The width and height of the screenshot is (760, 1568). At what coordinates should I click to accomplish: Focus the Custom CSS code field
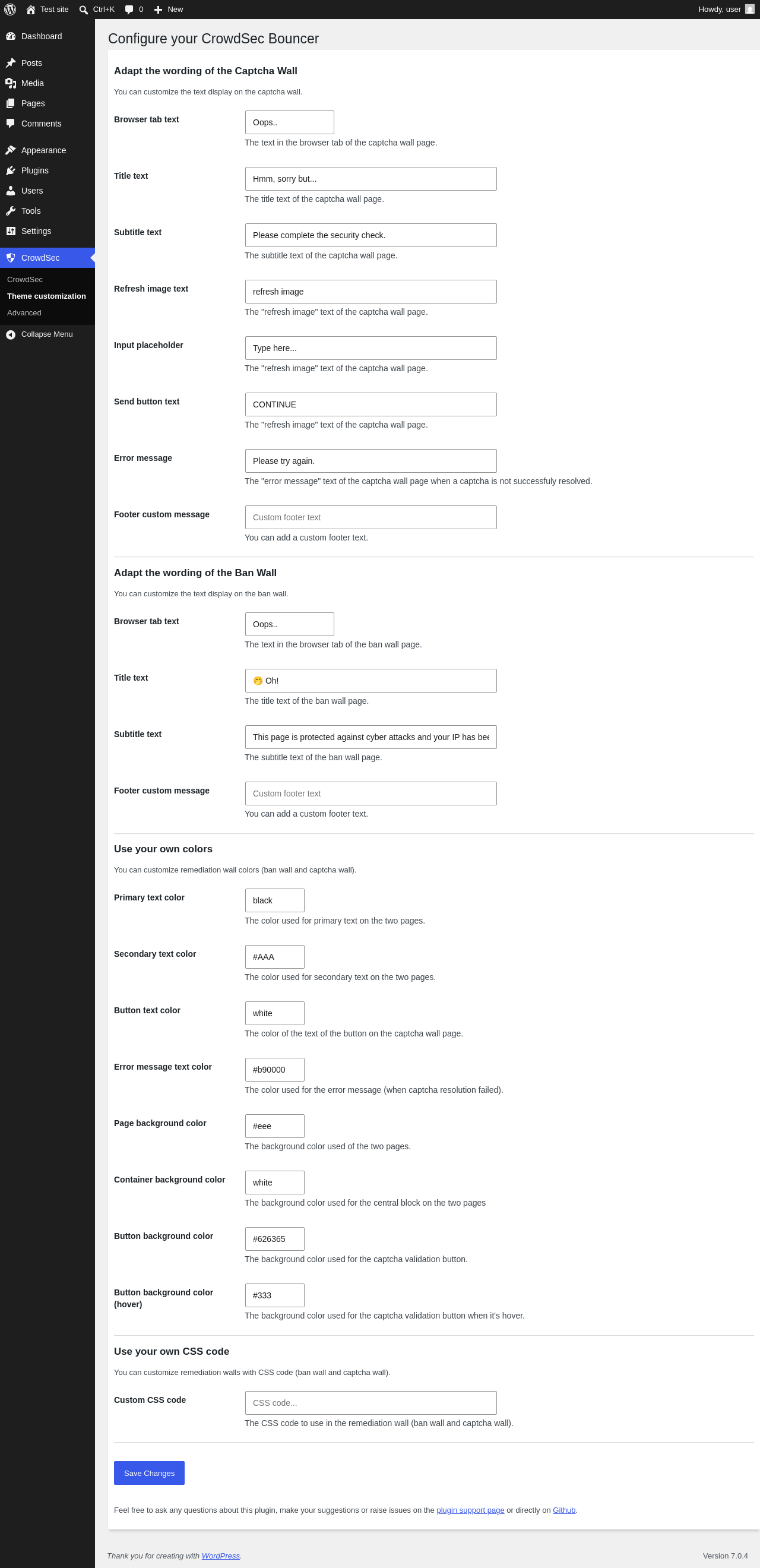click(370, 1402)
